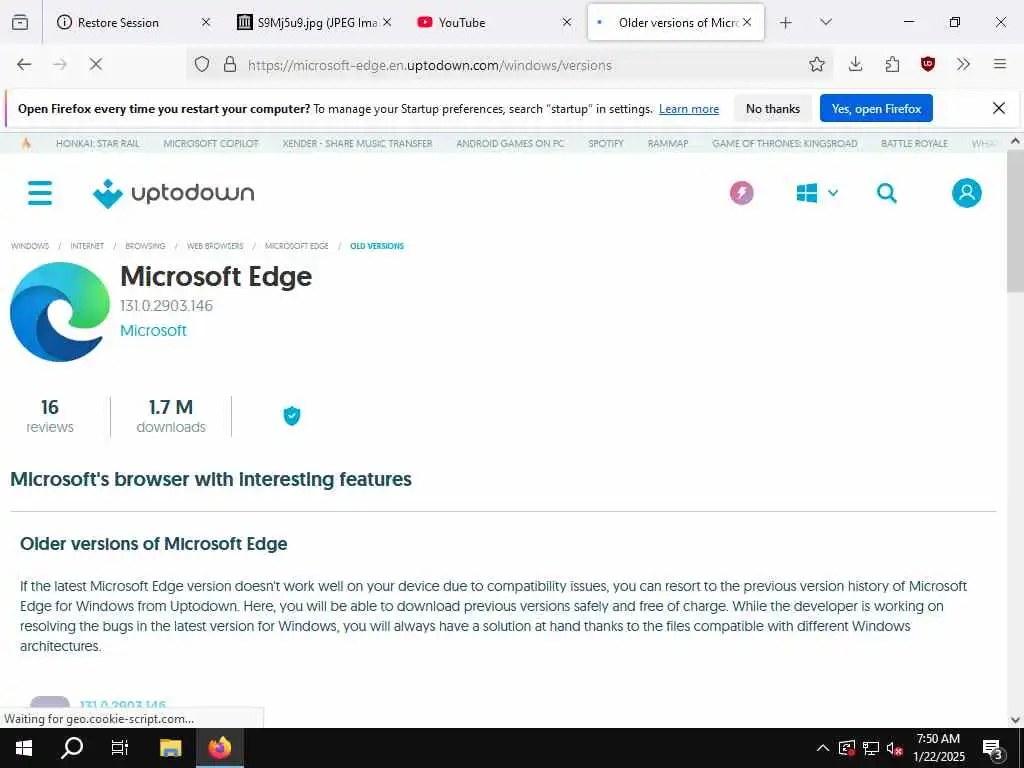Click the Firefox taskbar icon
The height and width of the screenshot is (768, 1024).
point(220,748)
